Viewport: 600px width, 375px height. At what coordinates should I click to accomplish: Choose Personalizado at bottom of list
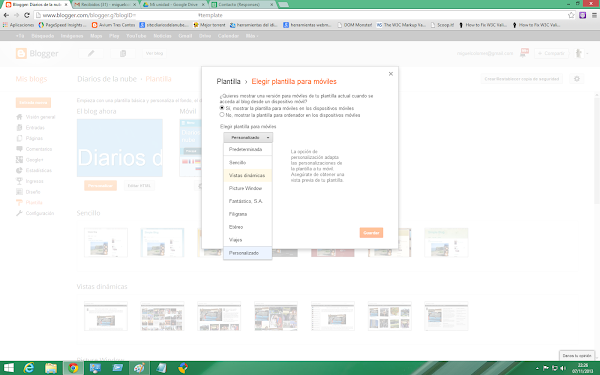[248, 253]
